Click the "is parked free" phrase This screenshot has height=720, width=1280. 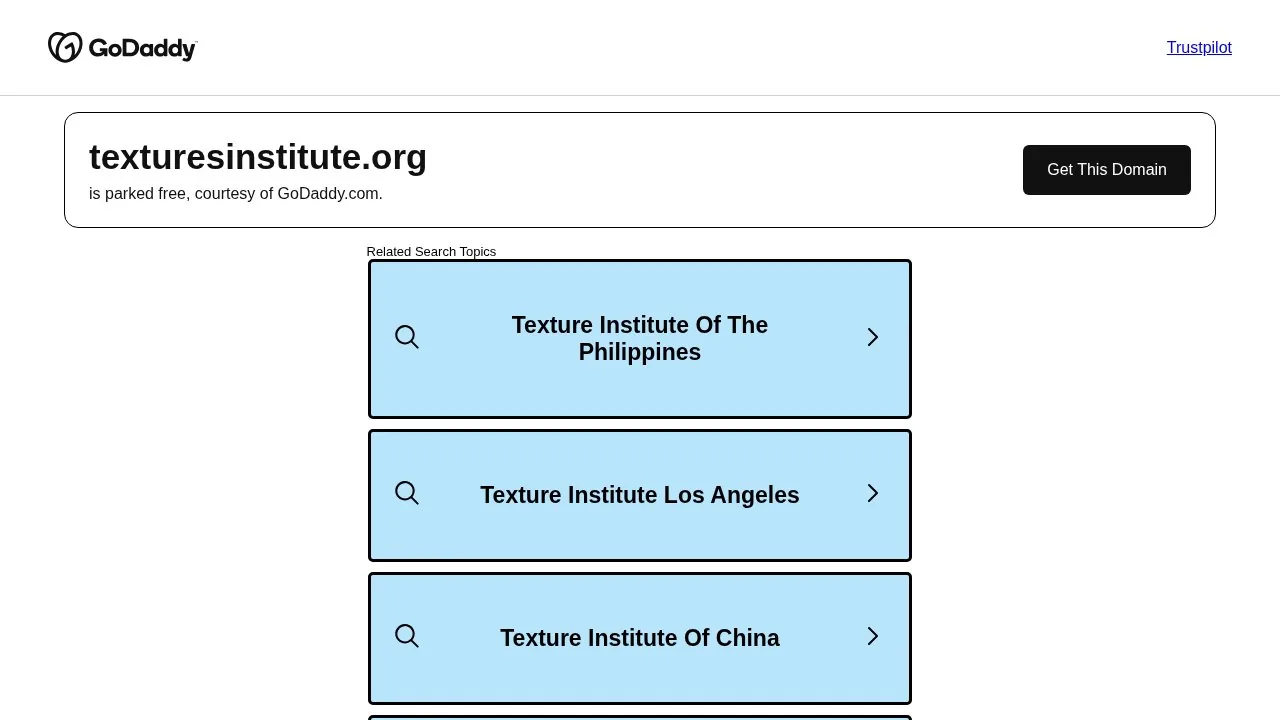coord(138,194)
